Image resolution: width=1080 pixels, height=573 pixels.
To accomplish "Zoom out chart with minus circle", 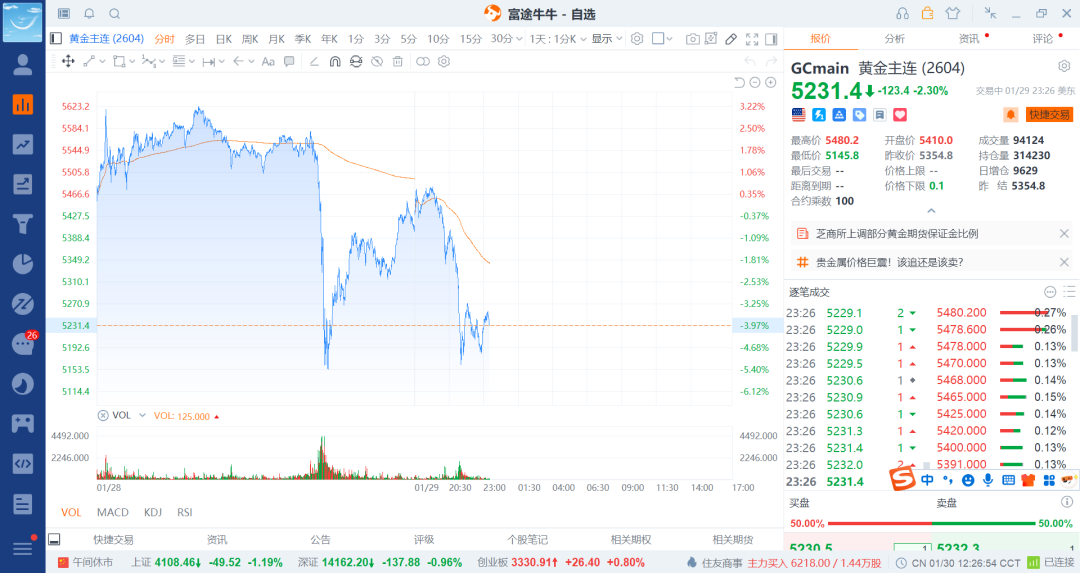I will click(755, 83).
